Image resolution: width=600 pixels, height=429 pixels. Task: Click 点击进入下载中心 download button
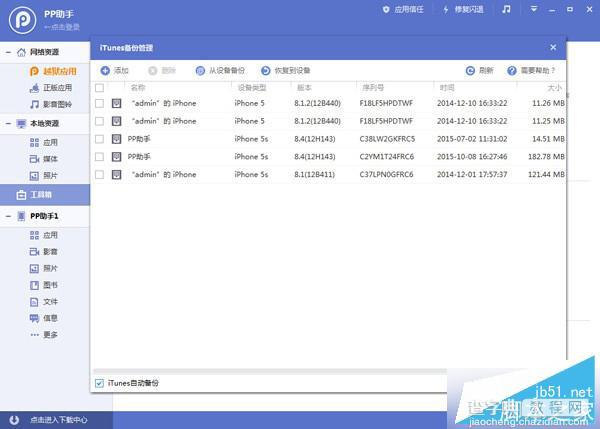49,420
